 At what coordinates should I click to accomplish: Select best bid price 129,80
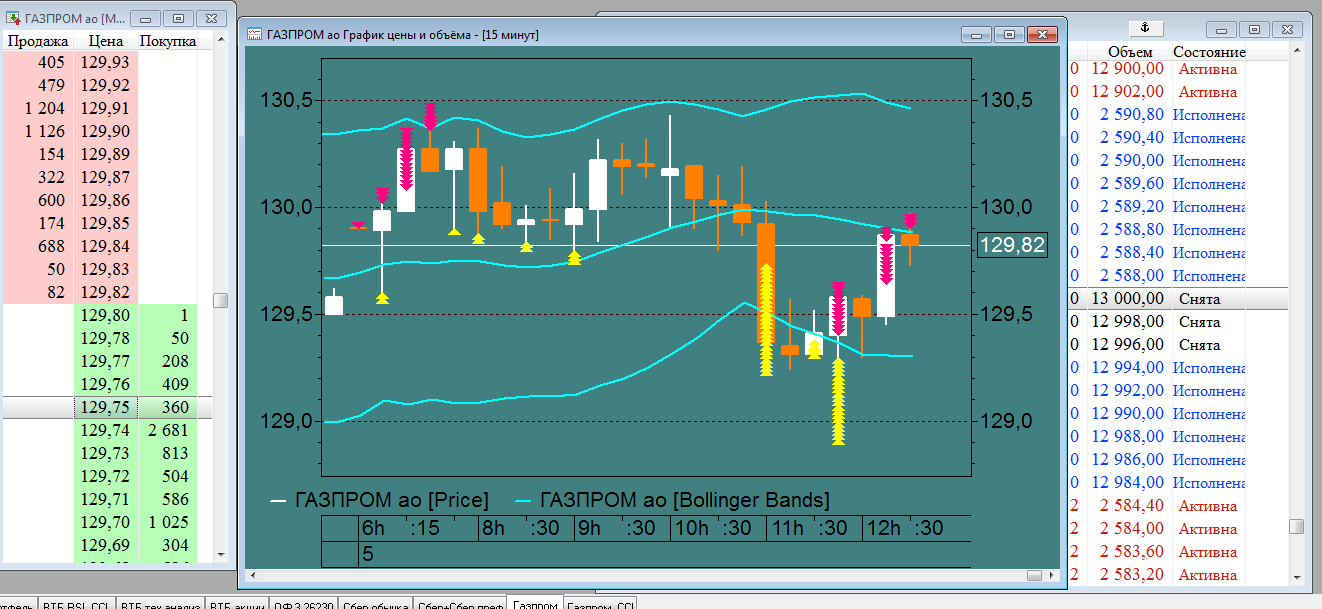(106, 315)
